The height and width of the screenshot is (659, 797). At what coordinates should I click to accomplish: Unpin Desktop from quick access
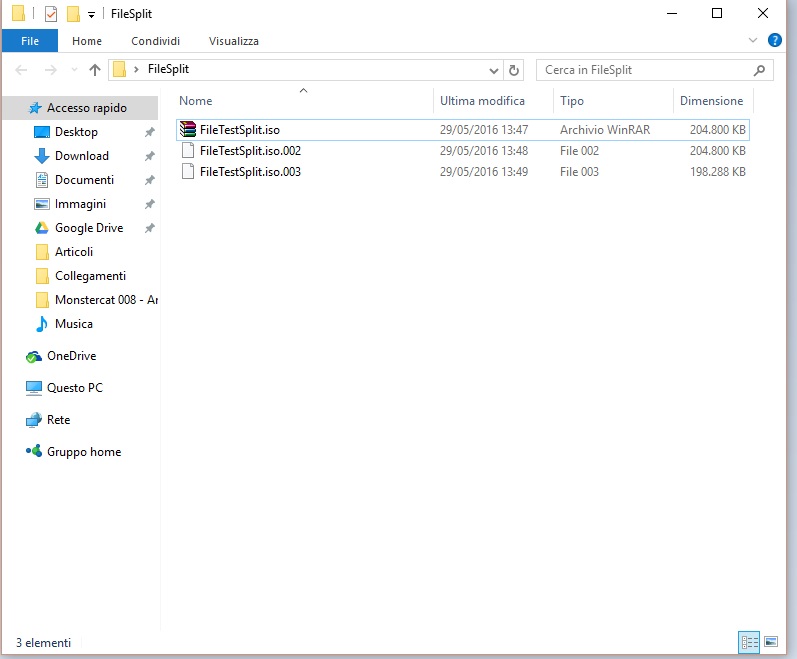point(149,132)
